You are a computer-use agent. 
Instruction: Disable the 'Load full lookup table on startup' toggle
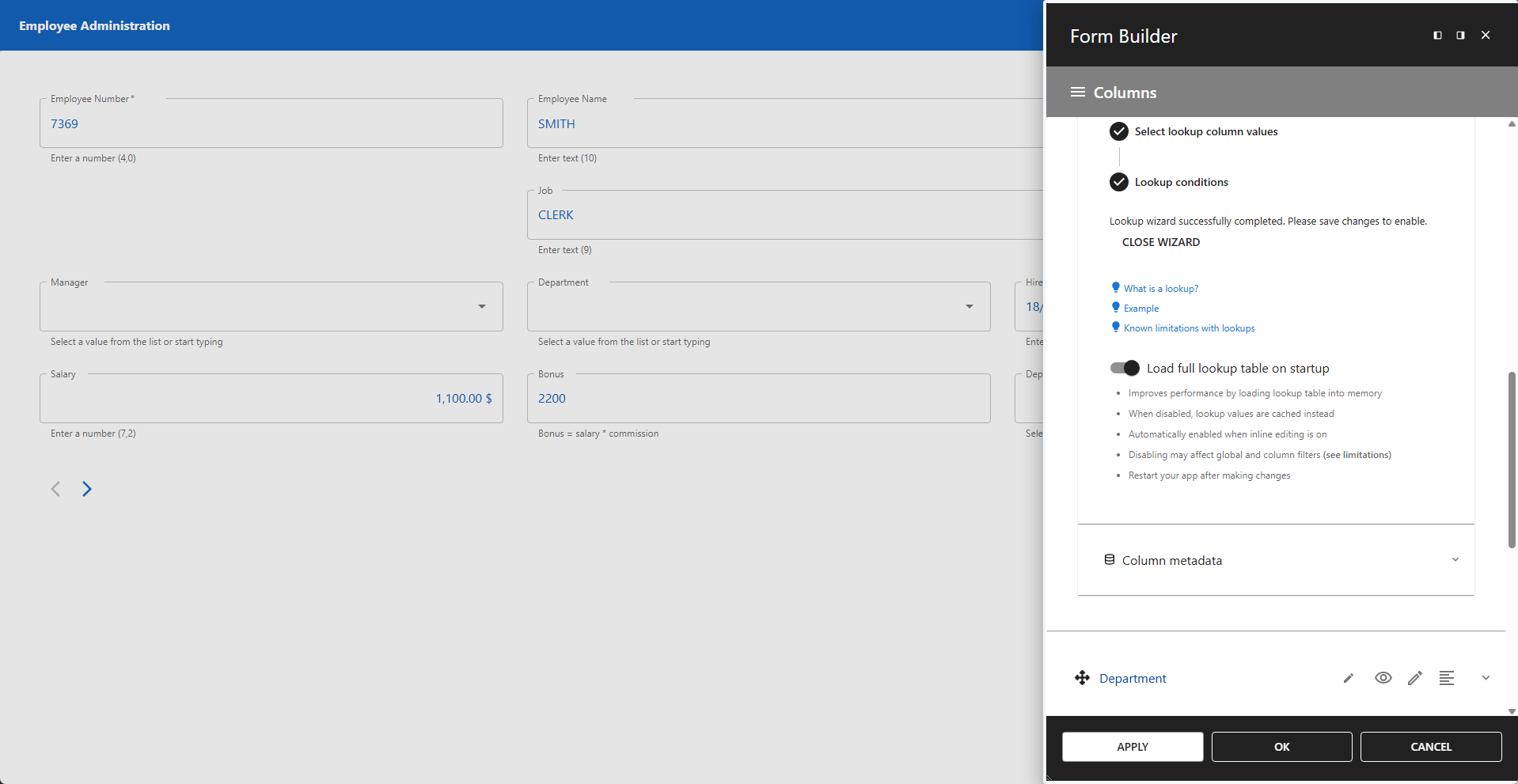[1124, 368]
